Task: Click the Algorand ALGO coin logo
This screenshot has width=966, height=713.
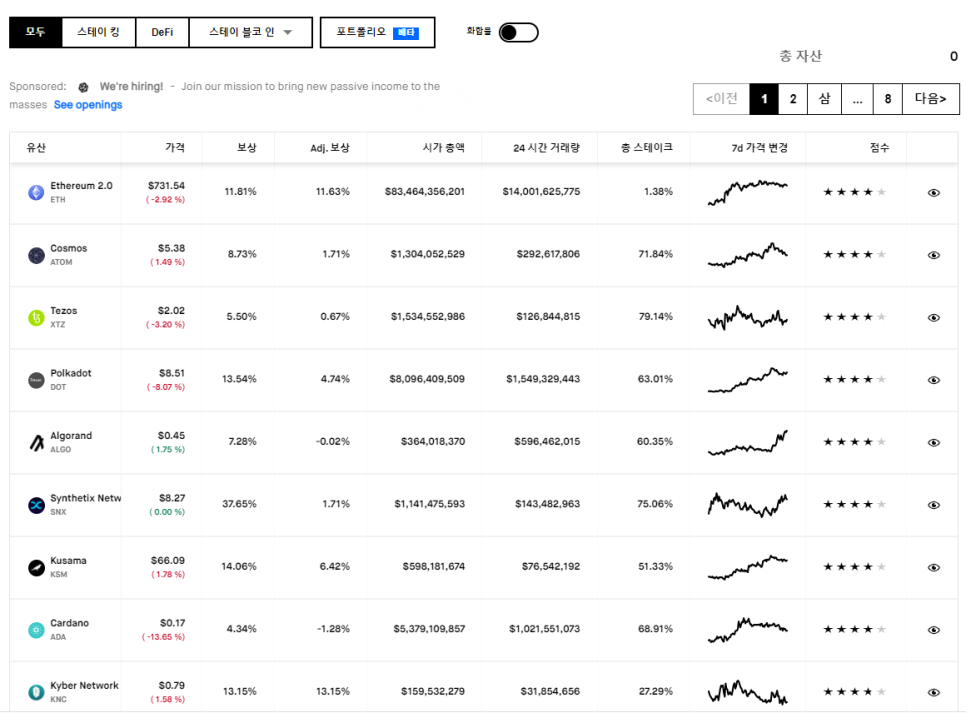Action: pyautogui.click(x=36, y=442)
